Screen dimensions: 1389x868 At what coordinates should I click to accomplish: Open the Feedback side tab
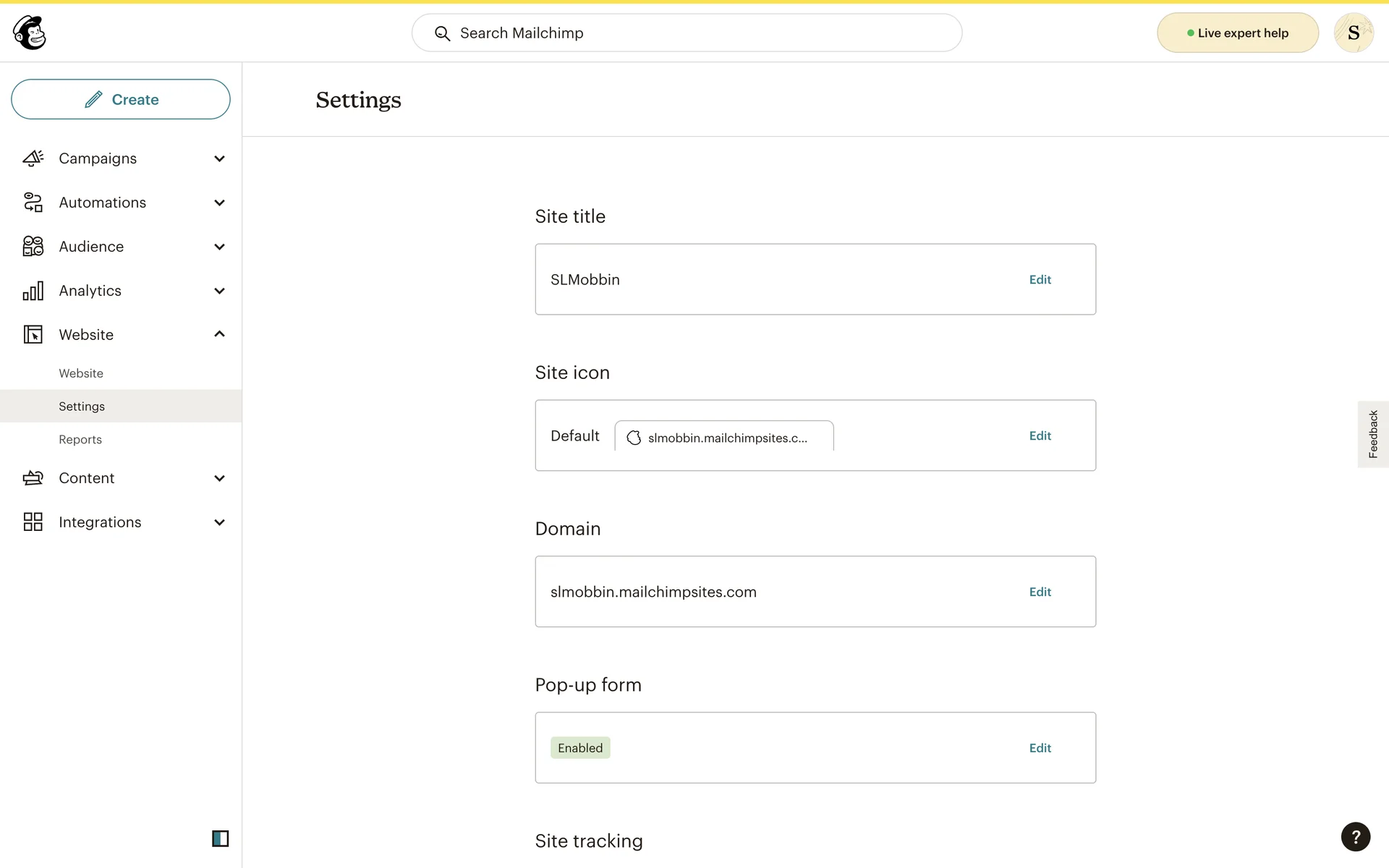(1372, 434)
